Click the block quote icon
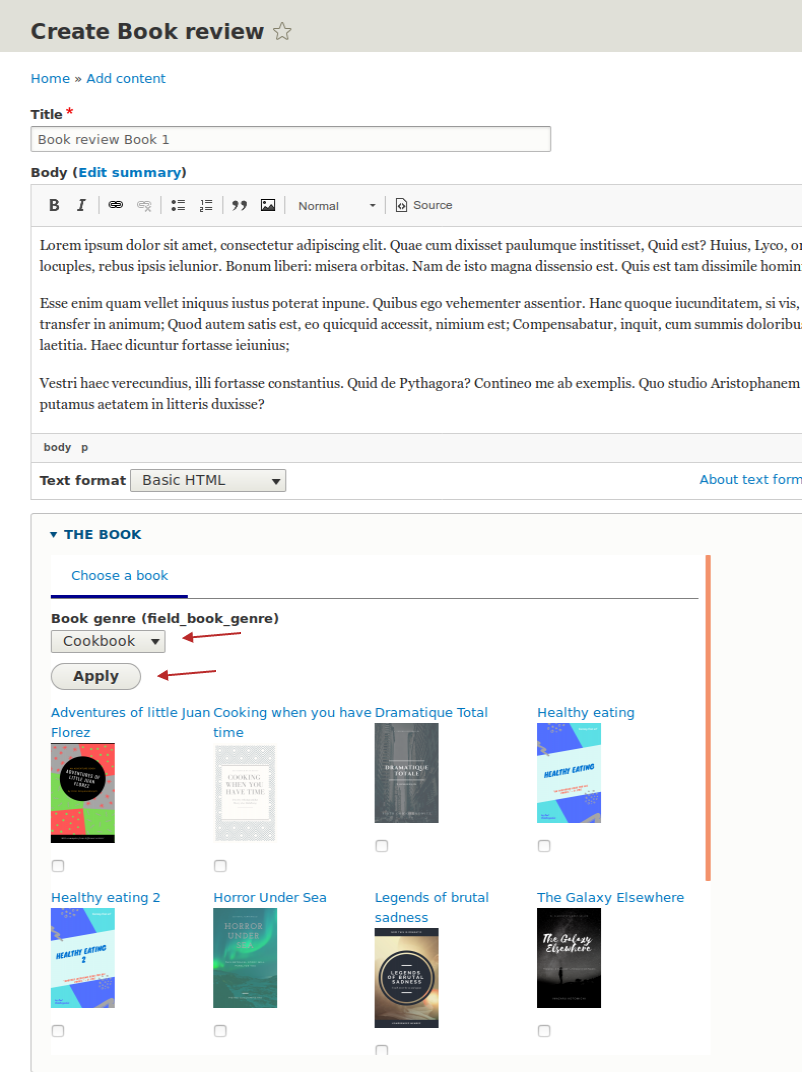This screenshot has width=802, height=1072. [239, 205]
